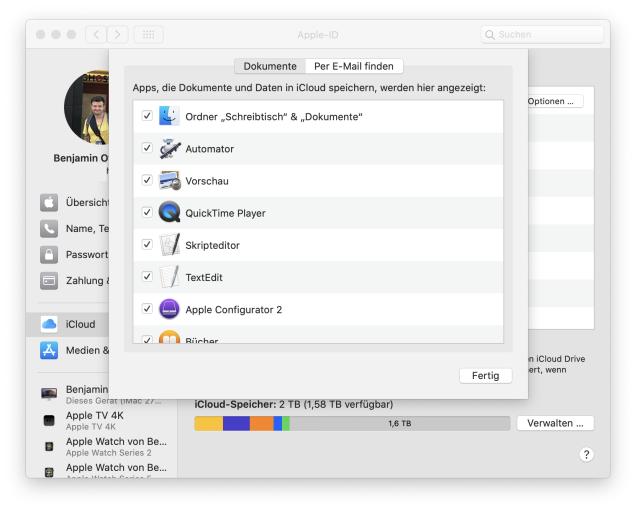Screen dimensions: 636x510
Task: Disable the QuickTime Player checkbox
Action: pos(147,212)
